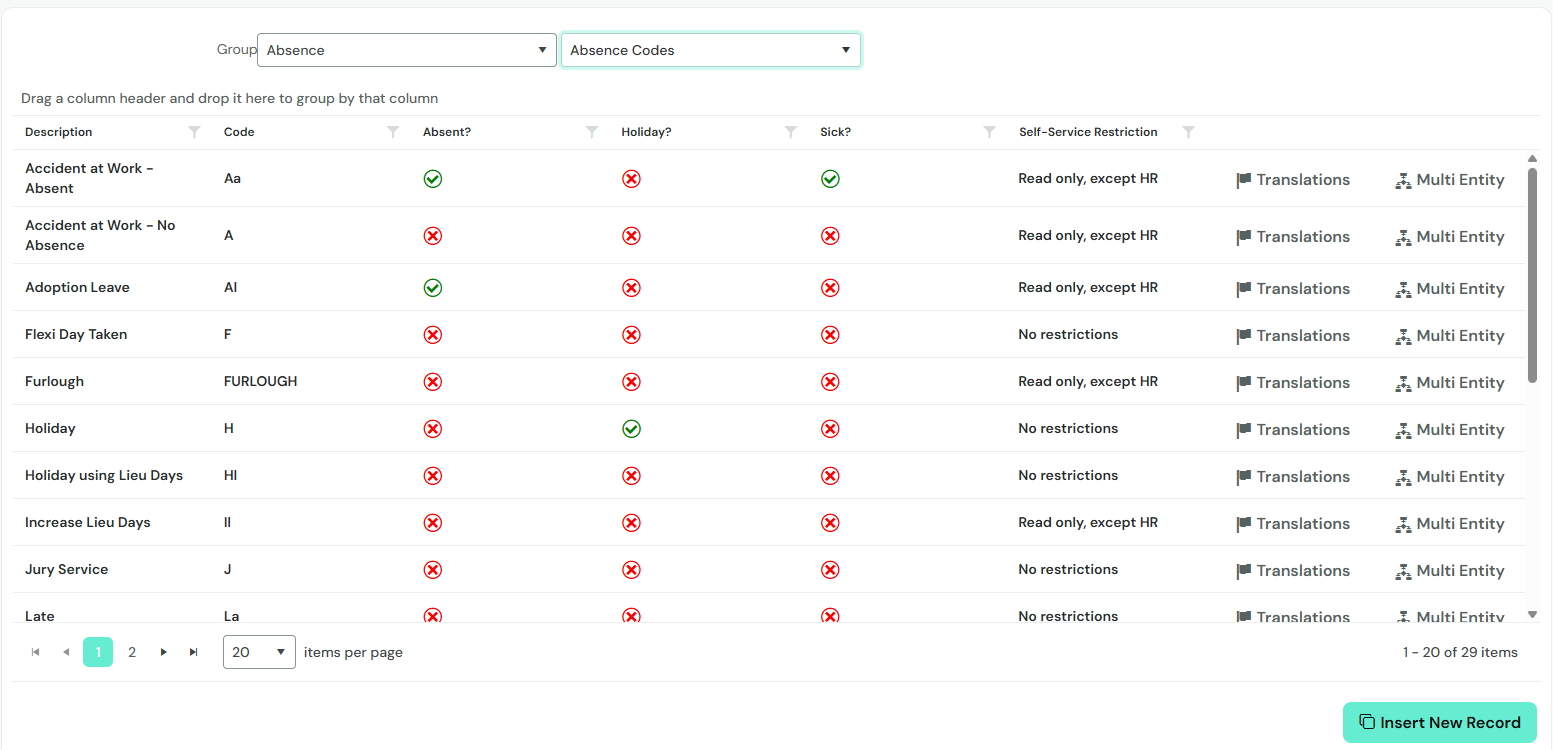Sort by the Holiday? column header
Viewport: 1553px width, 750px height.
tap(646, 132)
